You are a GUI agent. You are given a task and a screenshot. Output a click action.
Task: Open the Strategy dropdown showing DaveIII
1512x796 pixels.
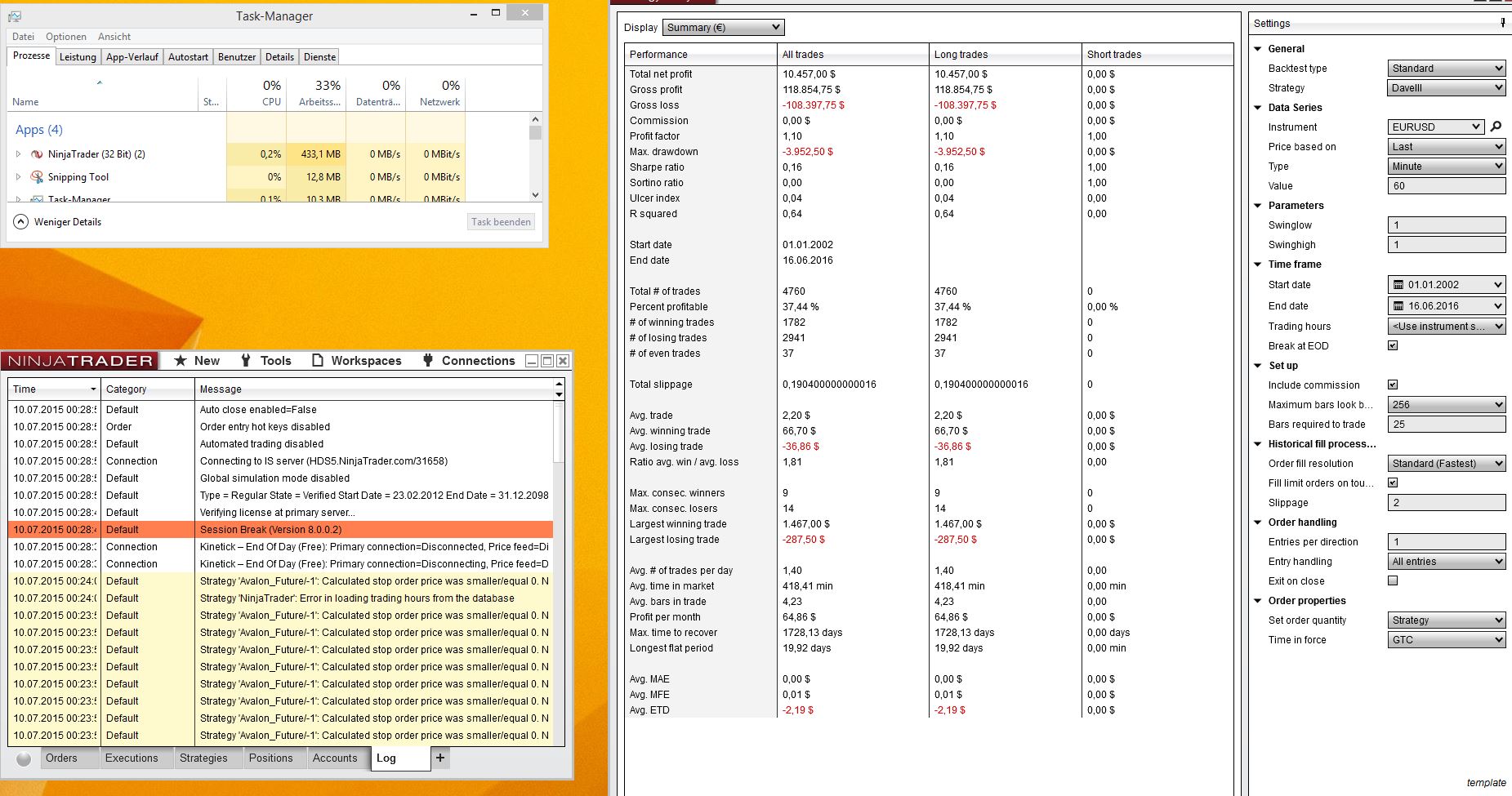[1446, 88]
